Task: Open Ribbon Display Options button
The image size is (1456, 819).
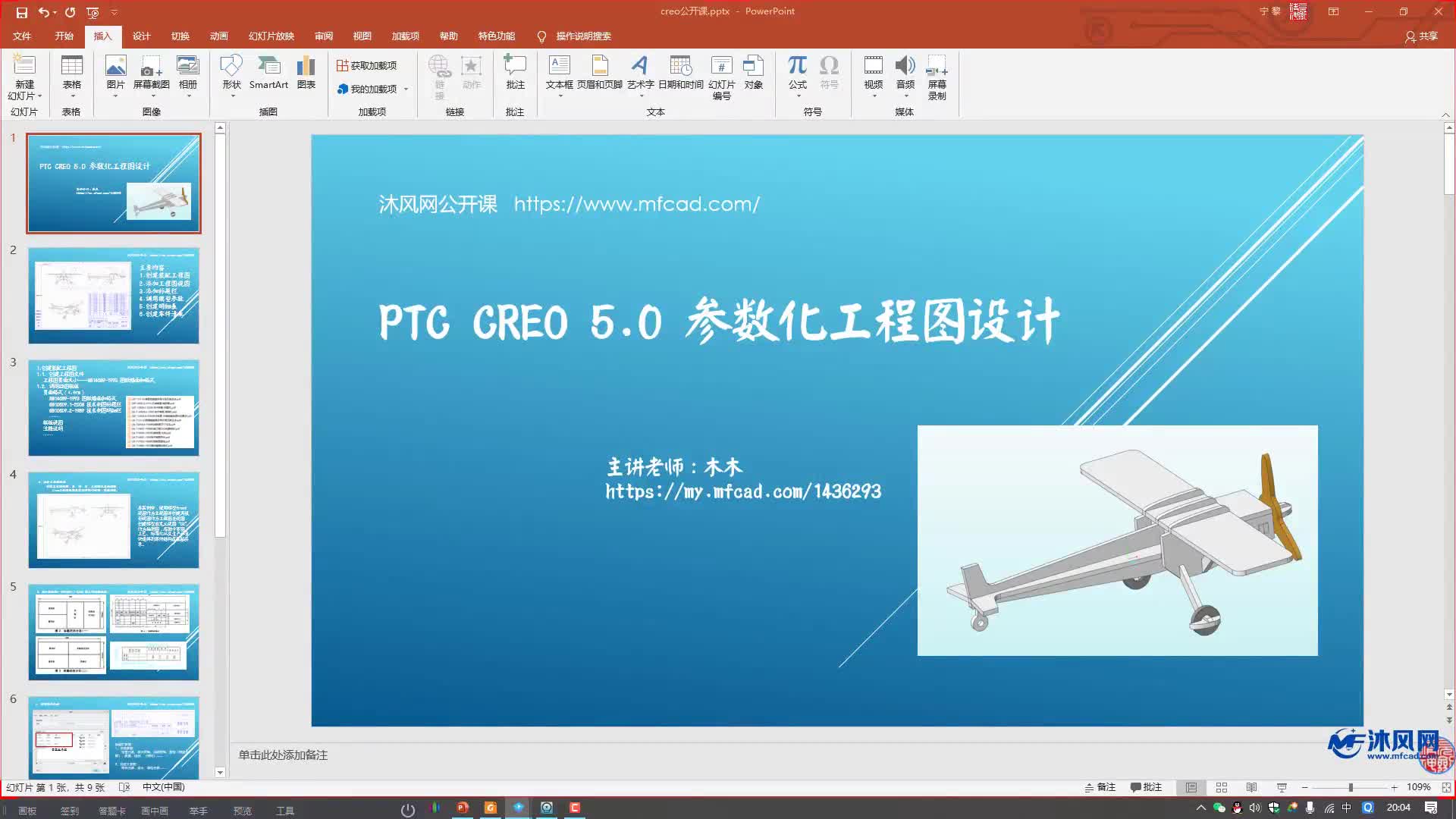Action: point(1333,11)
